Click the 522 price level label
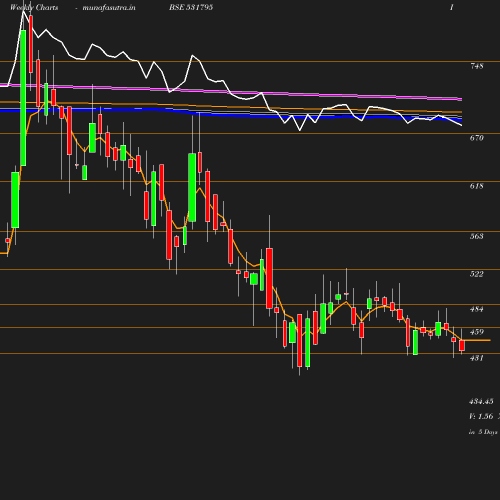This screenshot has width=500, height=500. tap(477, 274)
